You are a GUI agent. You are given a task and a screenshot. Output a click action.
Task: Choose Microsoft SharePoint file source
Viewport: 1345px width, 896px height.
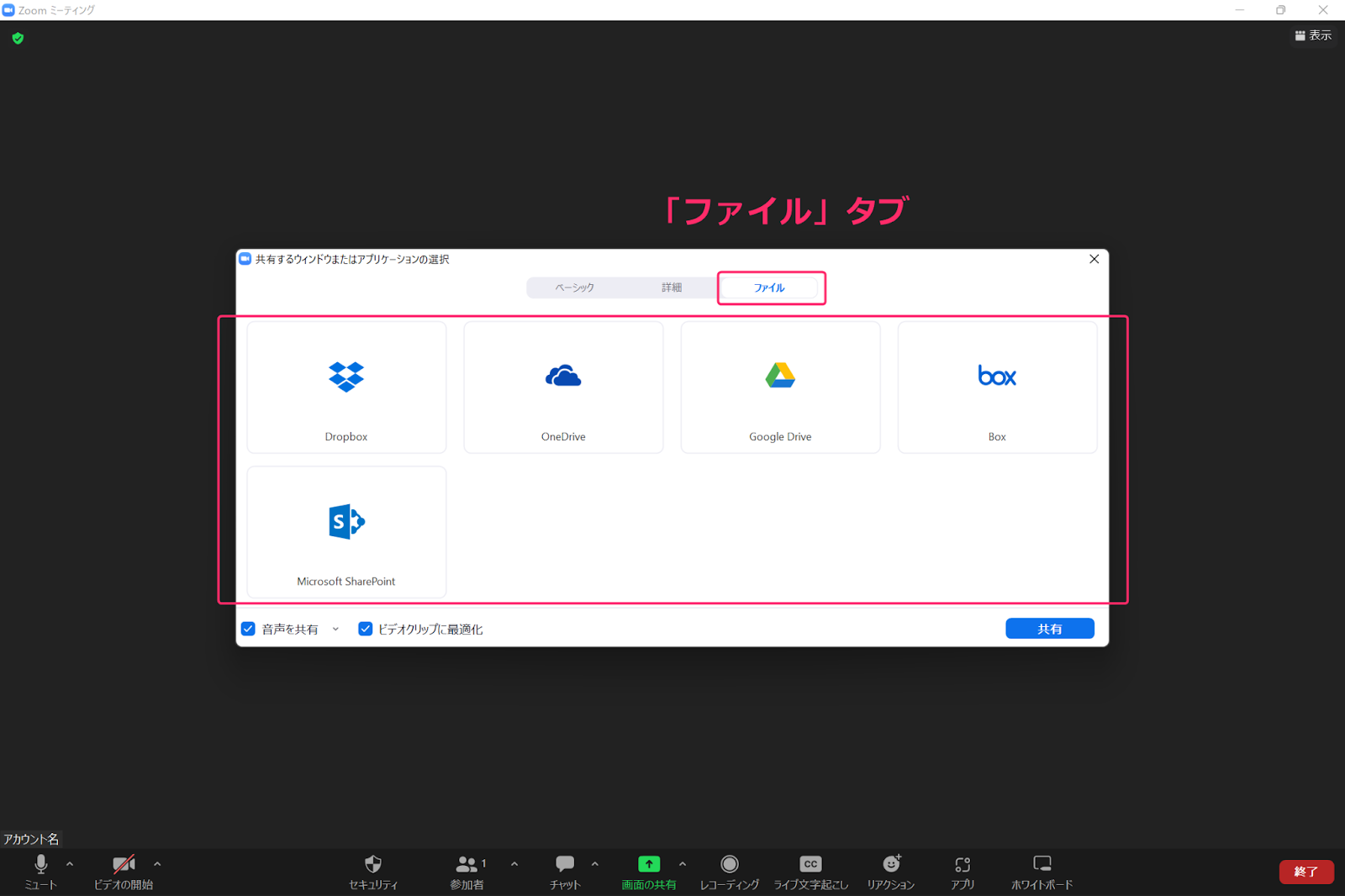pos(346,532)
